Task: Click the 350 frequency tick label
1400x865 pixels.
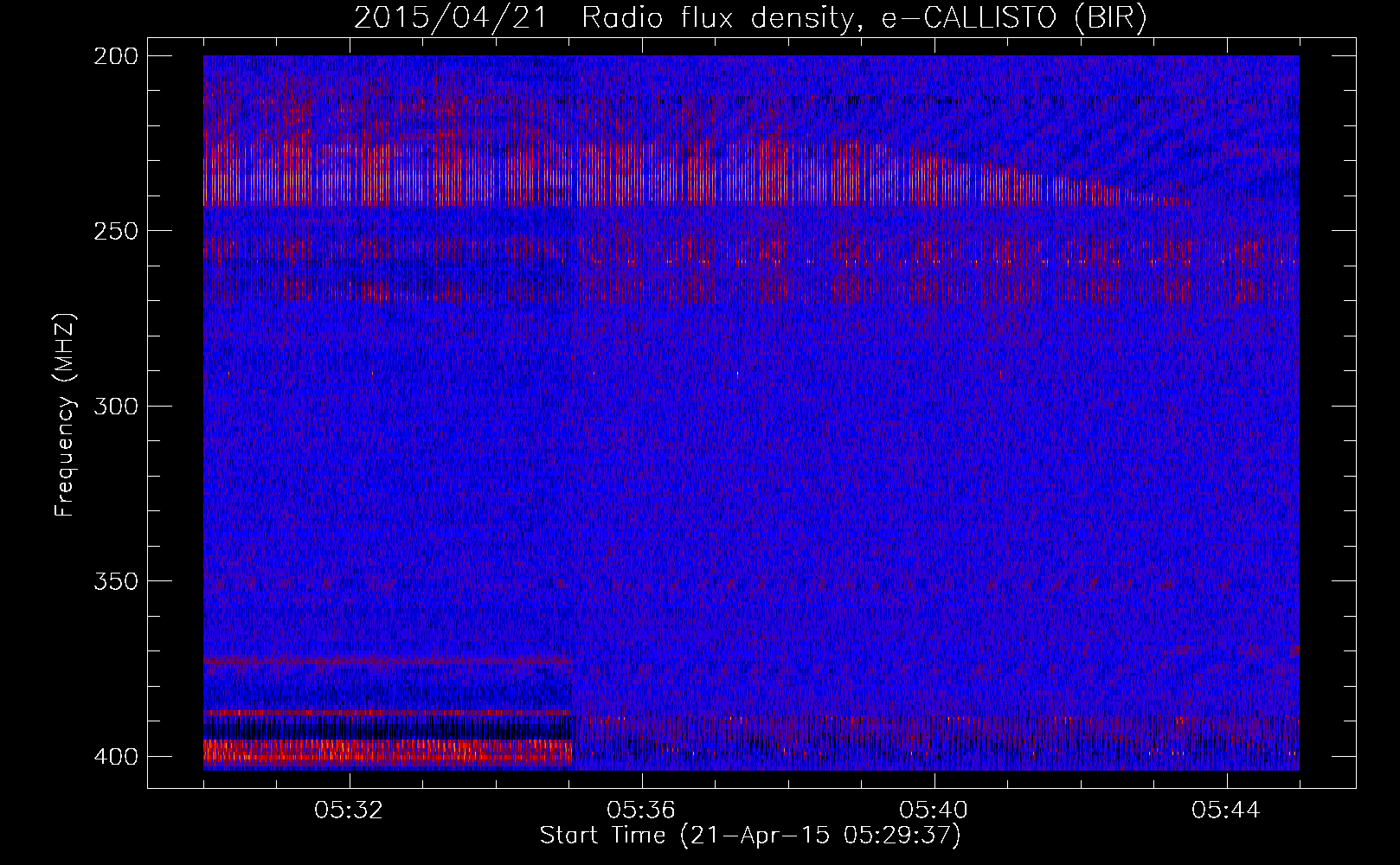Action: pyautogui.click(x=116, y=581)
